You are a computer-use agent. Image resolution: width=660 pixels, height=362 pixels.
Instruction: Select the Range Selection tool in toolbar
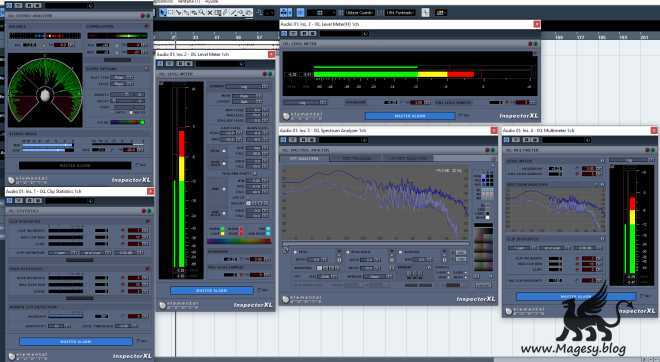pyautogui.click(x=170, y=13)
